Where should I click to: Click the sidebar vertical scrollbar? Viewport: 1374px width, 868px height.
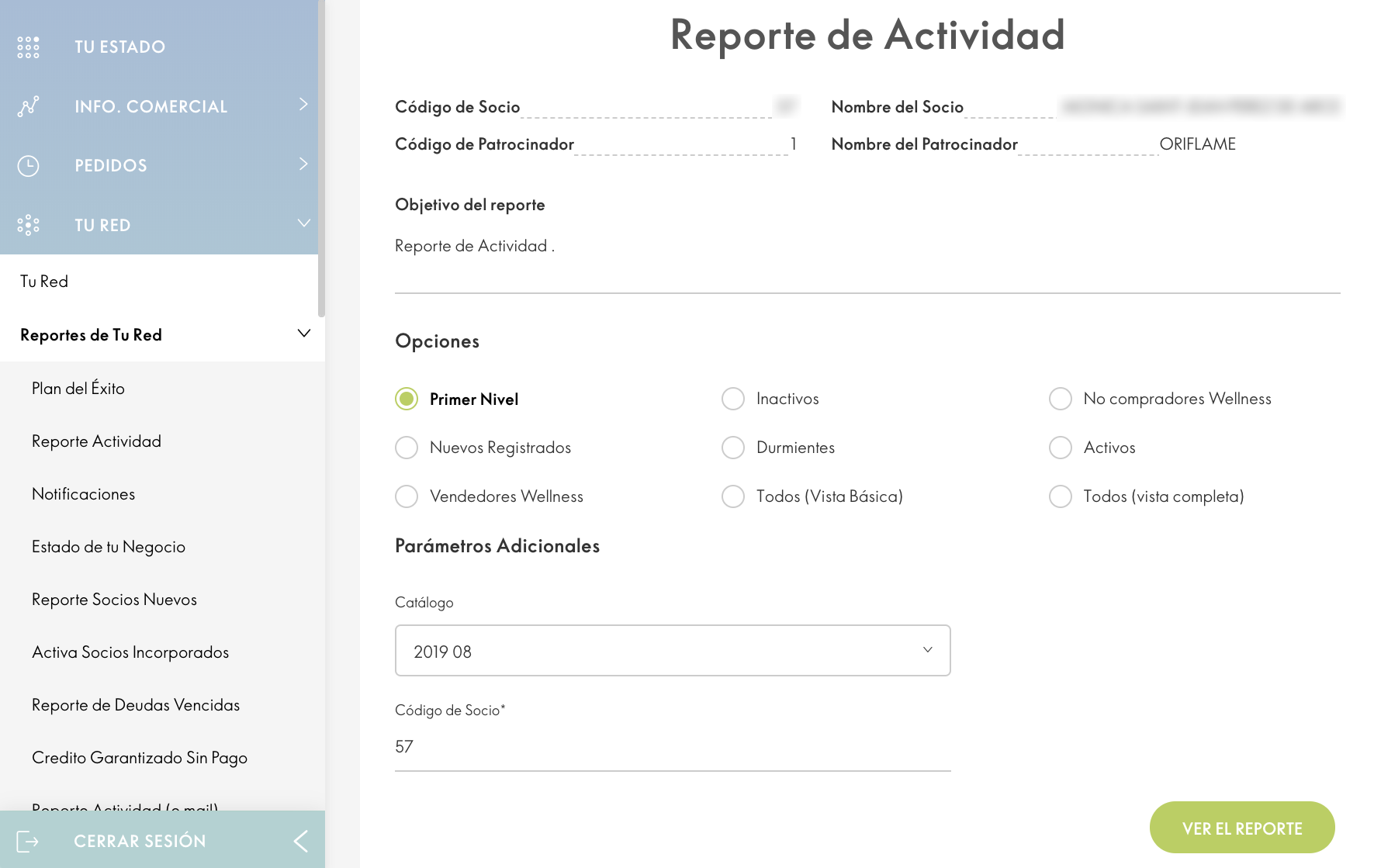click(x=321, y=155)
